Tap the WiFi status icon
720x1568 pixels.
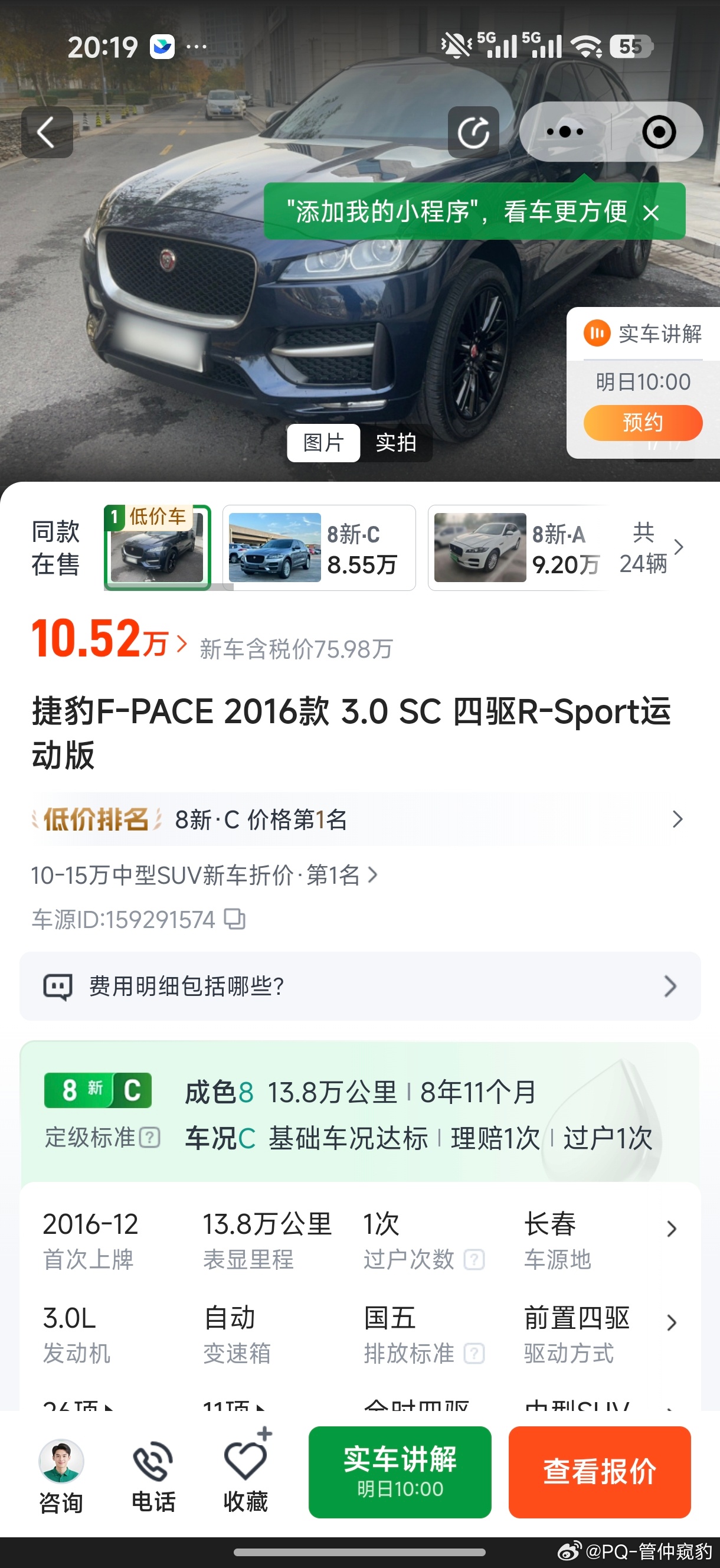[x=587, y=46]
